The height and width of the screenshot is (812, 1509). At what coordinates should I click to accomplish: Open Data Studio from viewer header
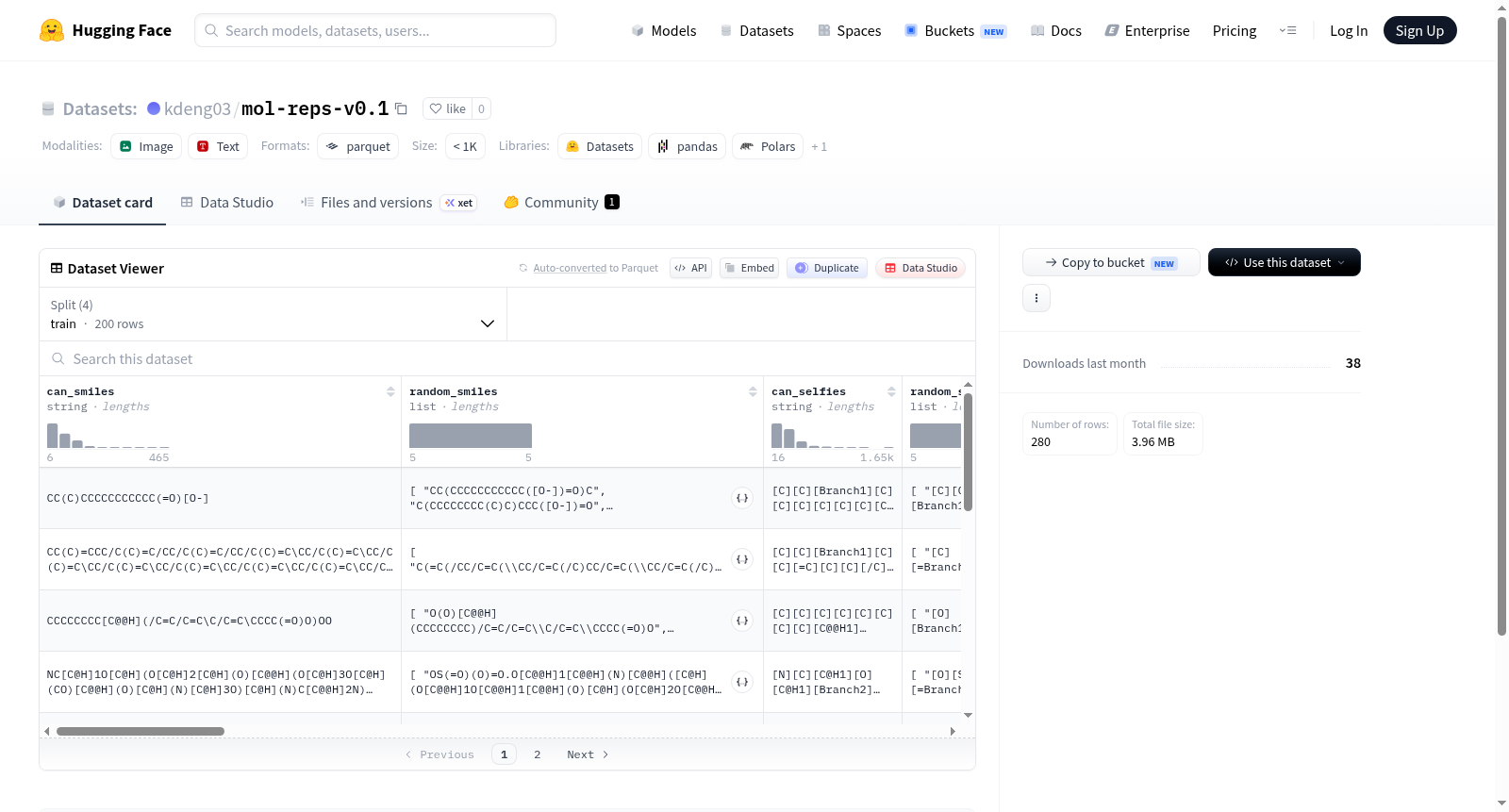tap(920, 268)
